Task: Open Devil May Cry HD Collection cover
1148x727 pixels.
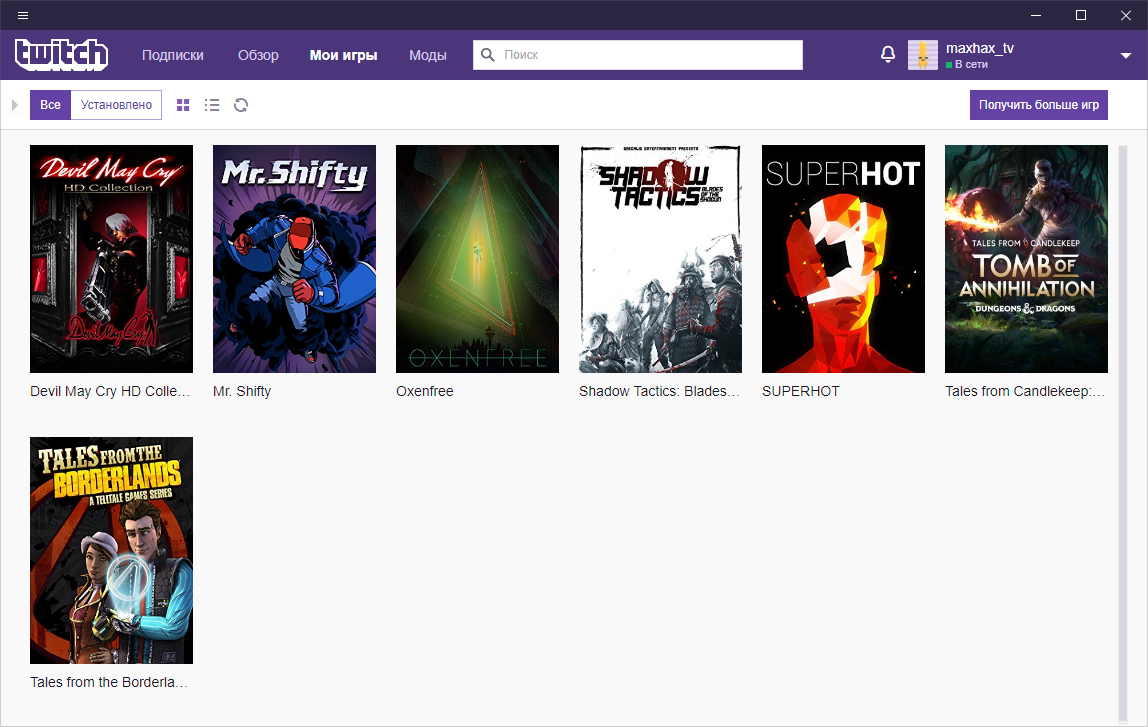Action: pos(111,258)
